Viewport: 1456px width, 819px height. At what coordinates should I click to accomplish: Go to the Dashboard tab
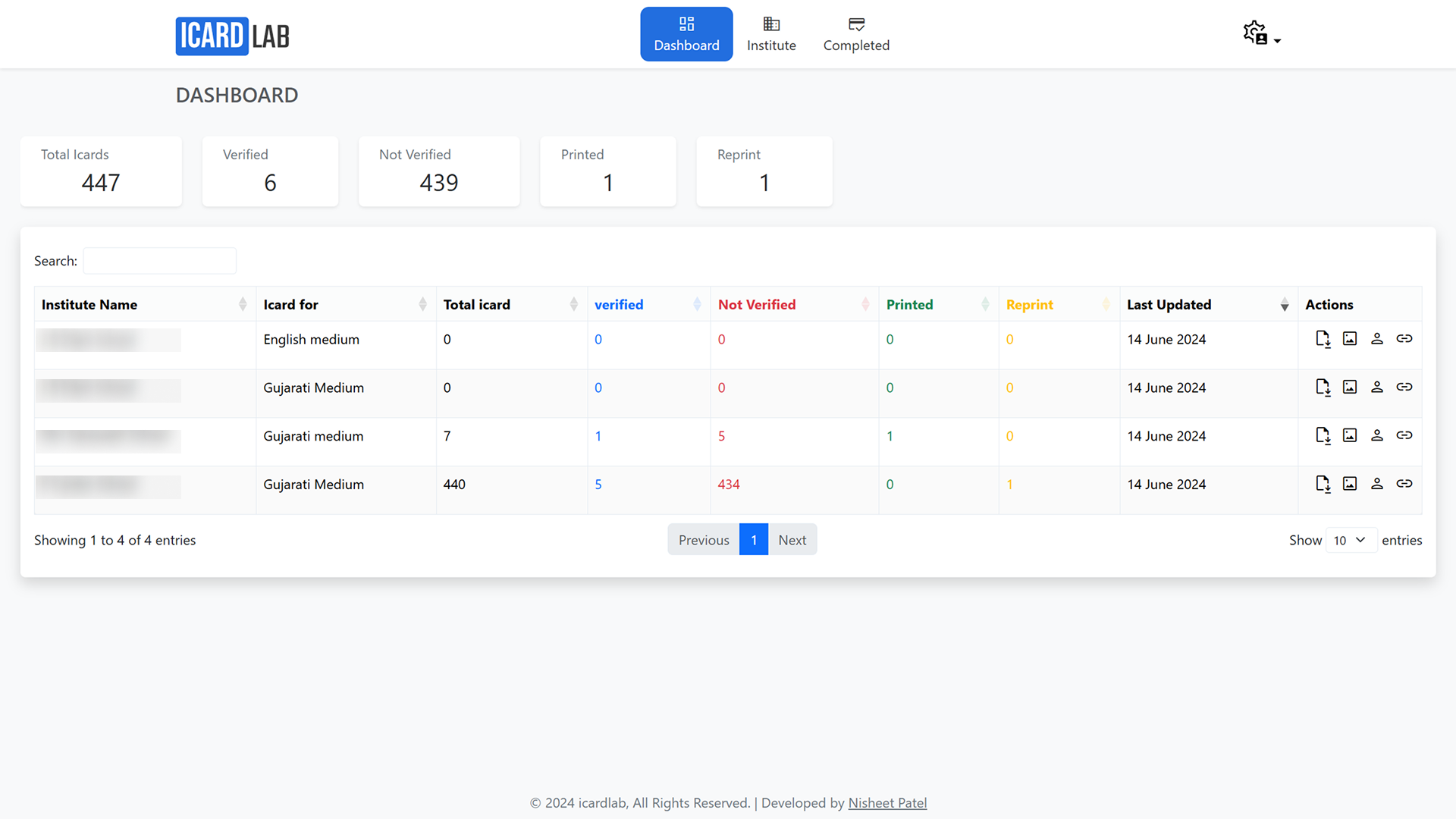tap(686, 34)
